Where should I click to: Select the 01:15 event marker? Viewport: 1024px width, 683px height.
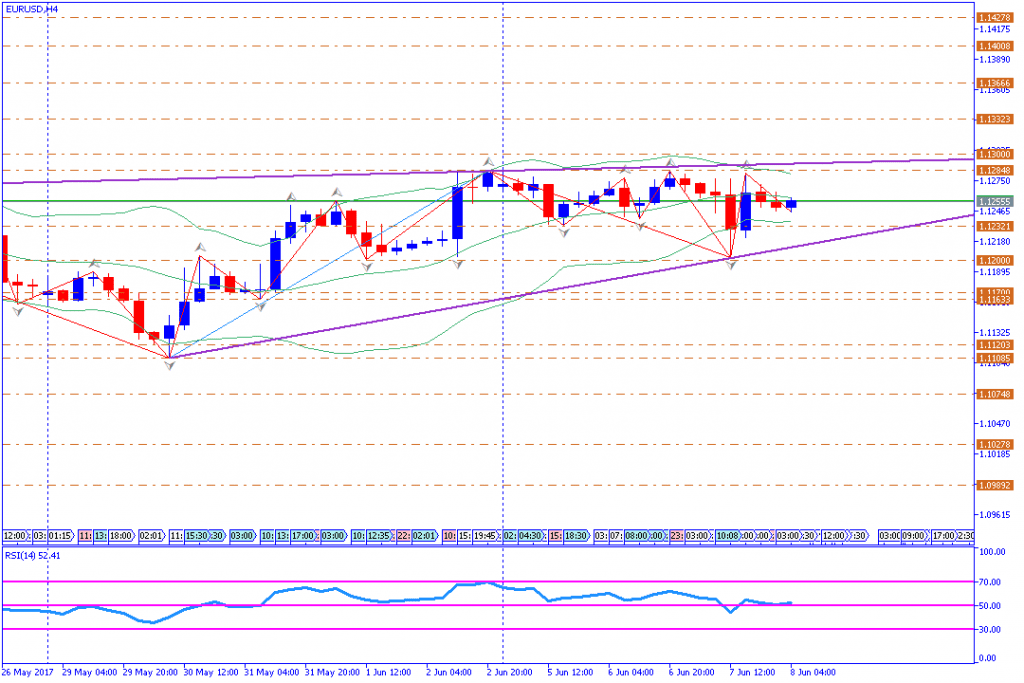tap(59, 536)
